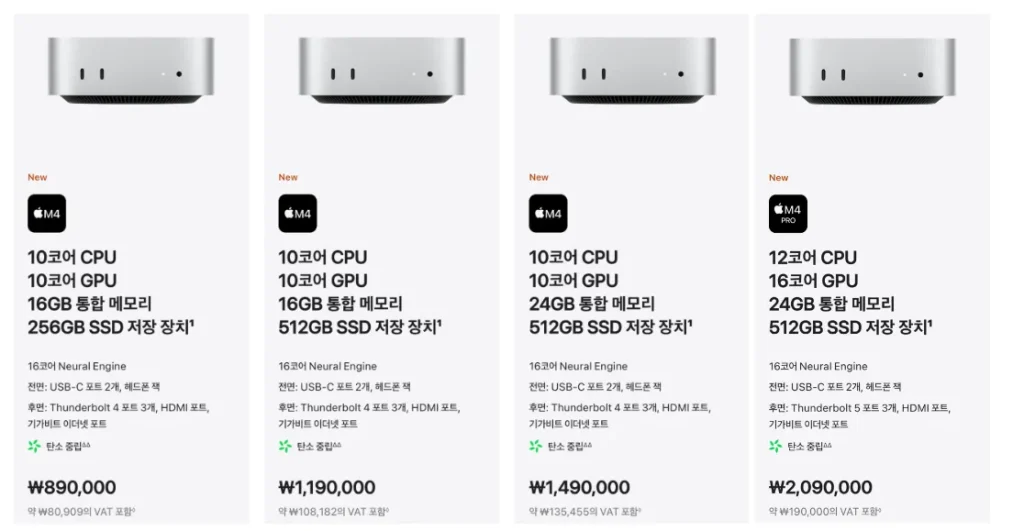
Task: Click the carbon neutral leaf icon for ₩2,090,000 model
Action: tap(776, 446)
